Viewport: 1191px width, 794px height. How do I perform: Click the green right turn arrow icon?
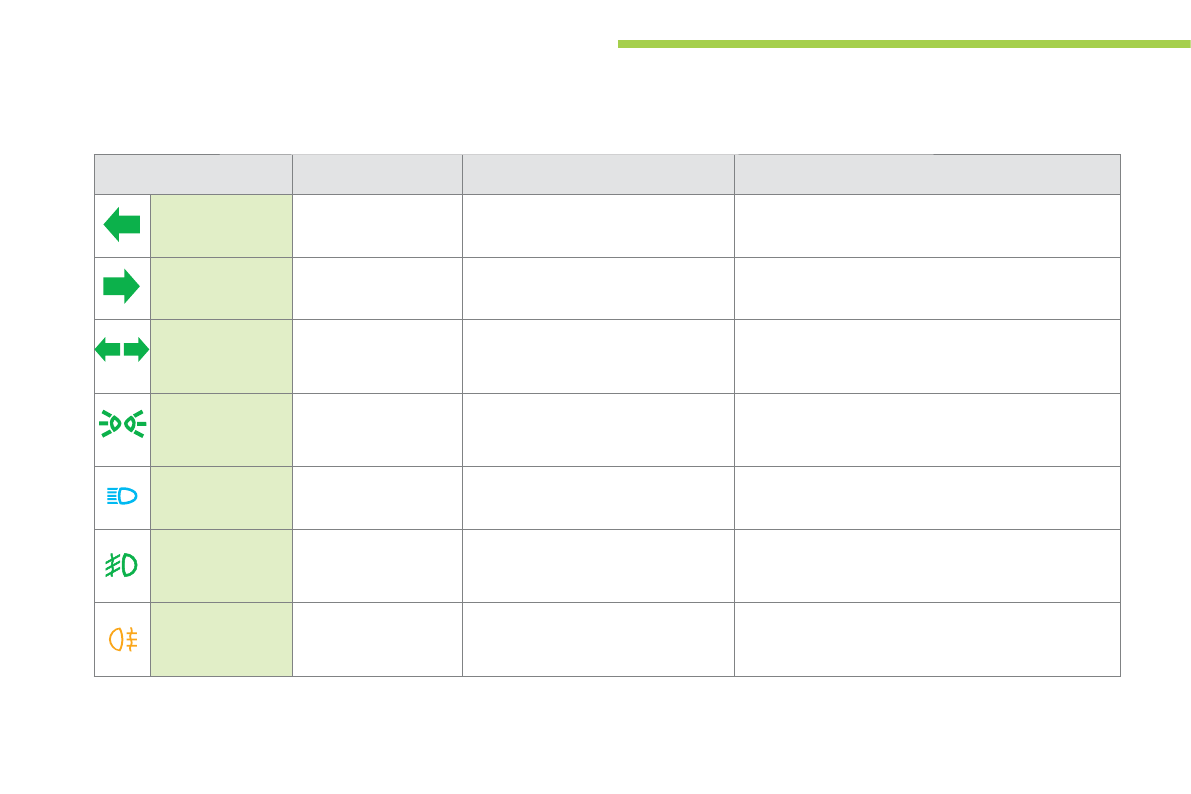[122, 287]
